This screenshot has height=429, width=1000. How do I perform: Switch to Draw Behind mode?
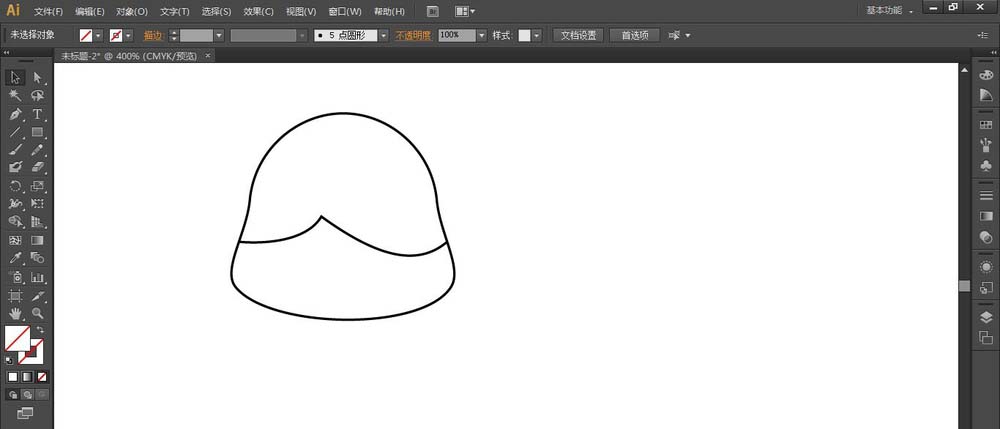point(27,395)
